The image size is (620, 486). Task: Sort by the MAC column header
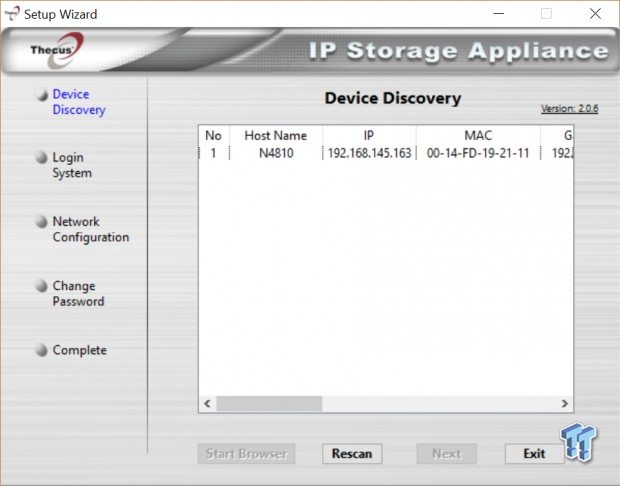coord(478,136)
